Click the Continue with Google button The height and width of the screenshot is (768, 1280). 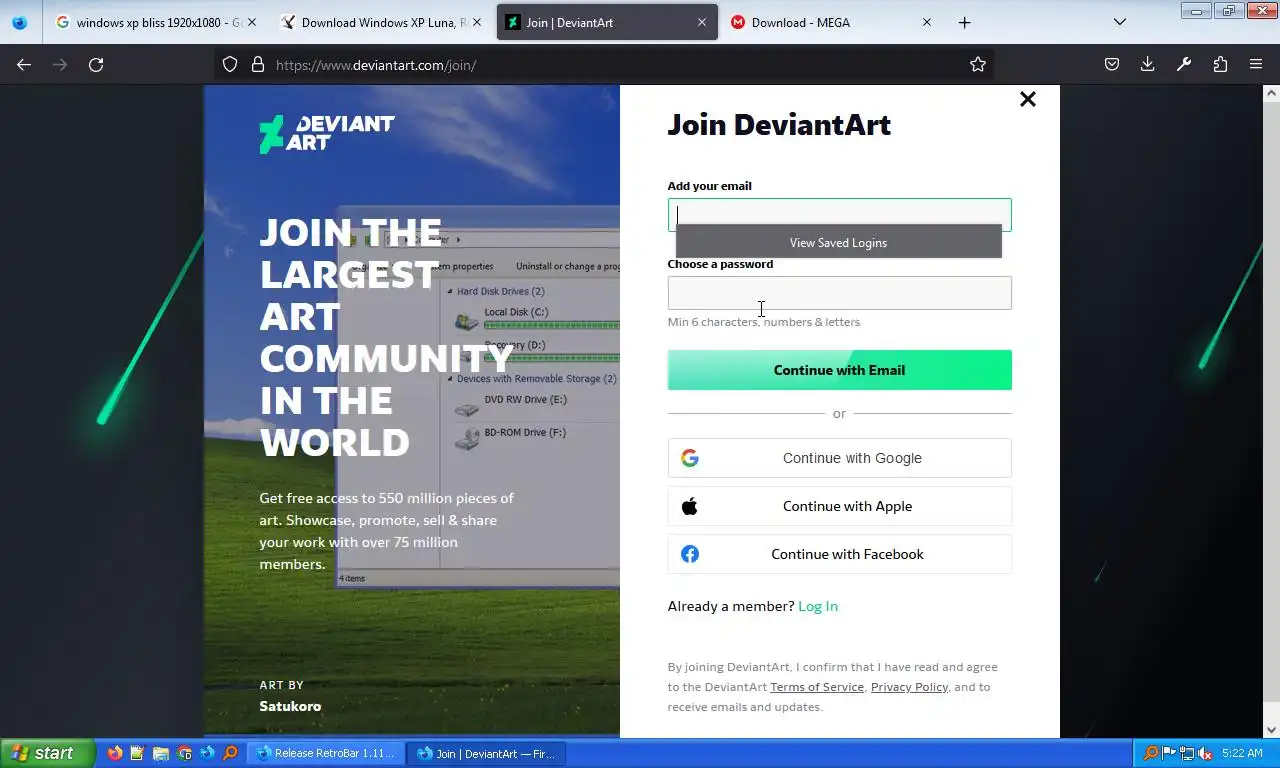[x=839, y=458]
